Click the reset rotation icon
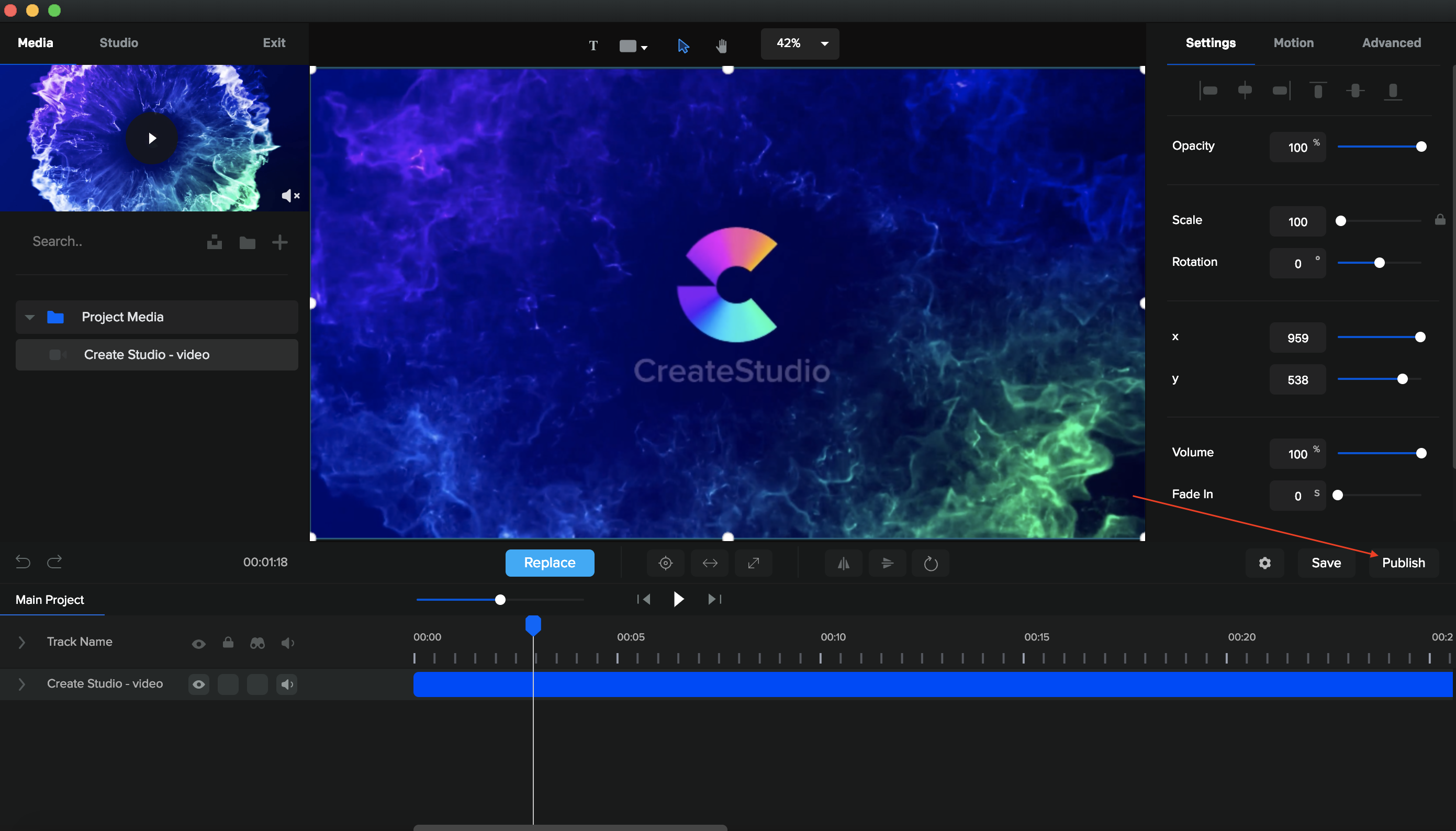This screenshot has width=1456, height=831. tap(931, 563)
